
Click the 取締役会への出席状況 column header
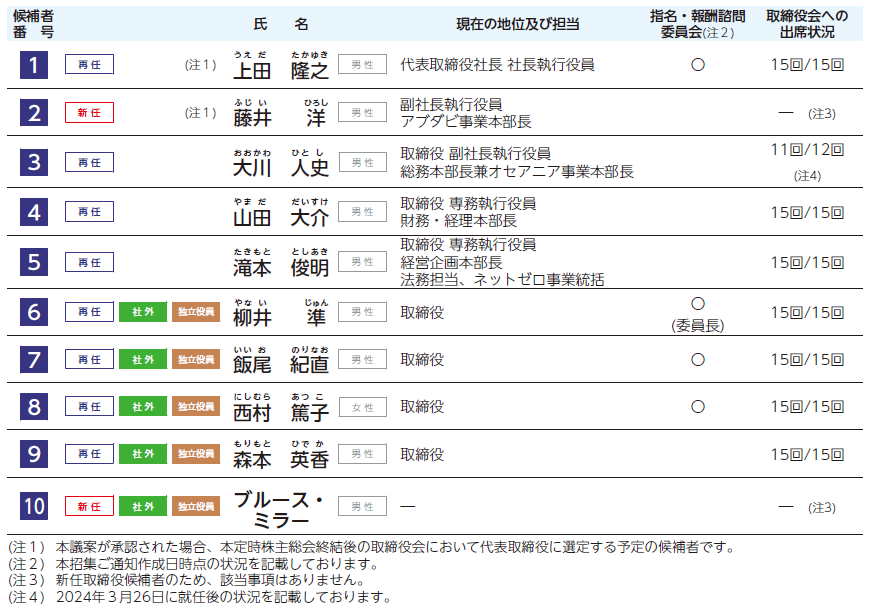807,24
